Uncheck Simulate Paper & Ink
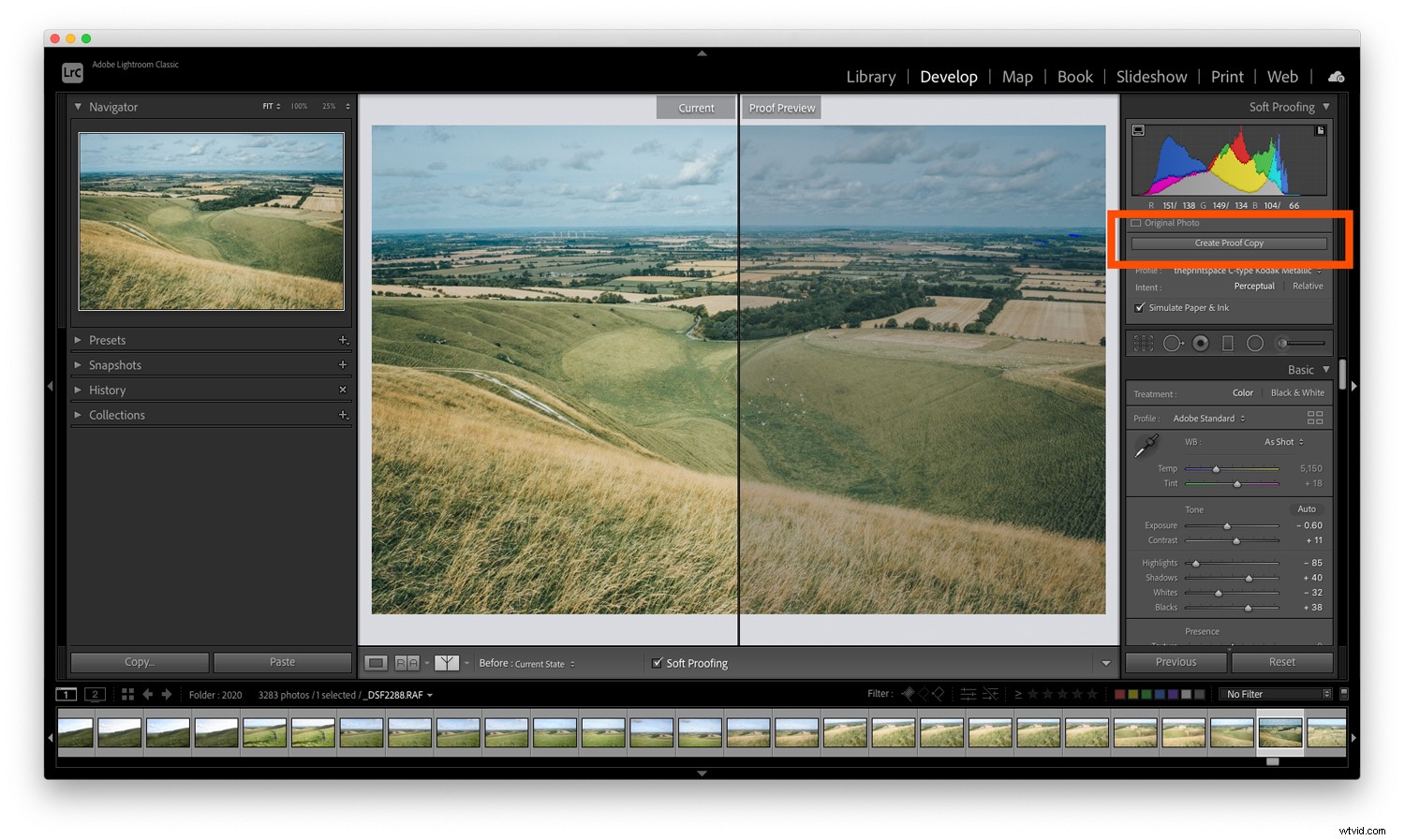The width and height of the screenshot is (1405, 840). [x=1139, y=307]
